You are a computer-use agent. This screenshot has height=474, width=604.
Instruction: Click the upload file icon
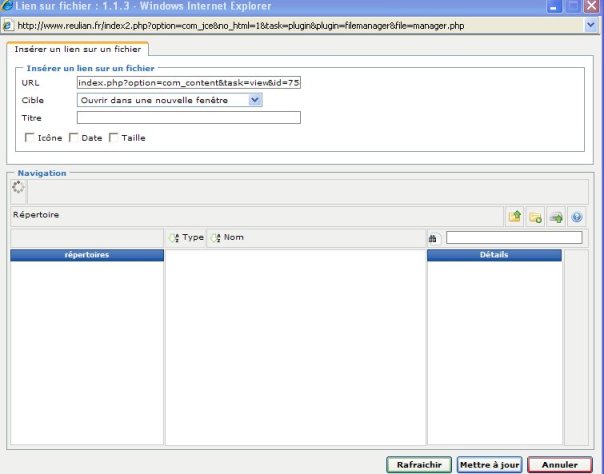(x=556, y=216)
